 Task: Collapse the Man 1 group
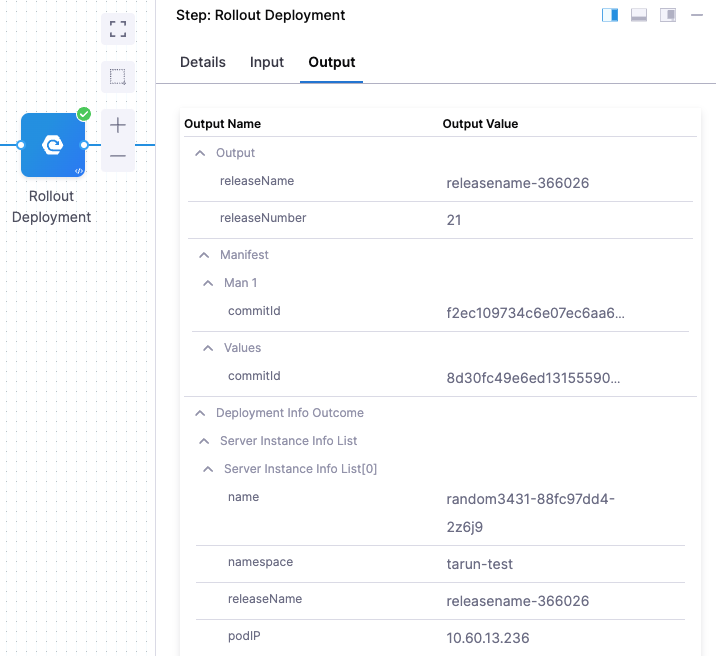point(208,283)
